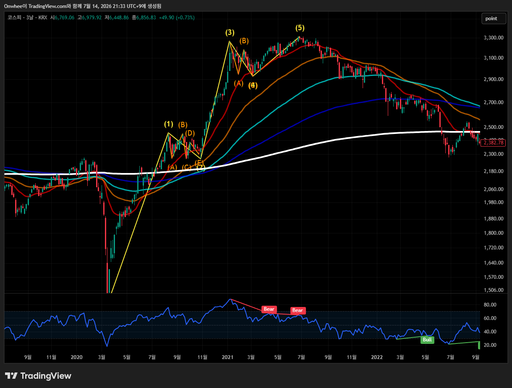Select the orange (B) label beside wave (1)
Screen dimensions: 512x388
click(183, 125)
